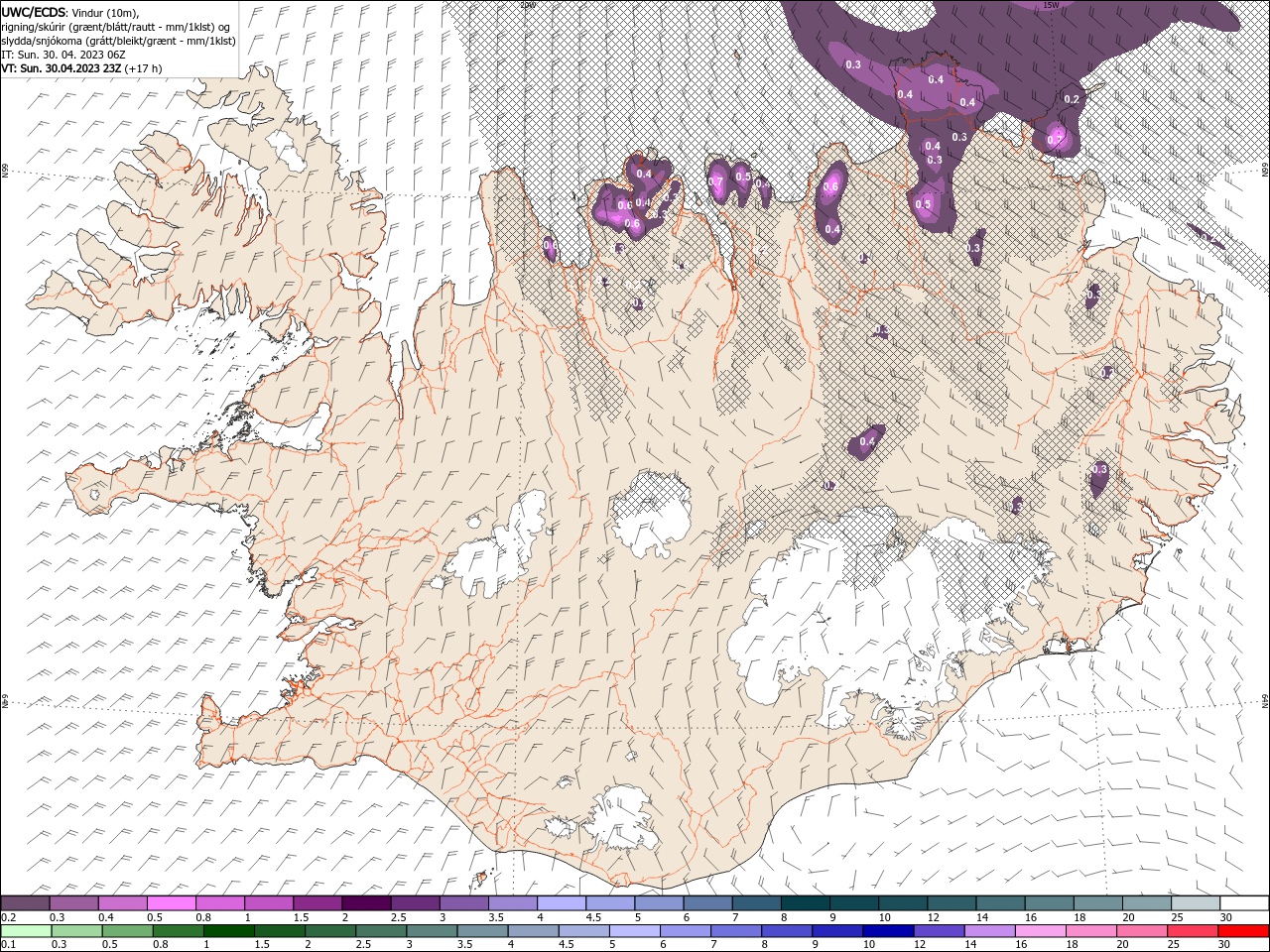The height and width of the screenshot is (952, 1270).
Task: Pick the dark mauve 0.2 swatch, upper legend row
Action: pyautogui.click(x=25, y=902)
